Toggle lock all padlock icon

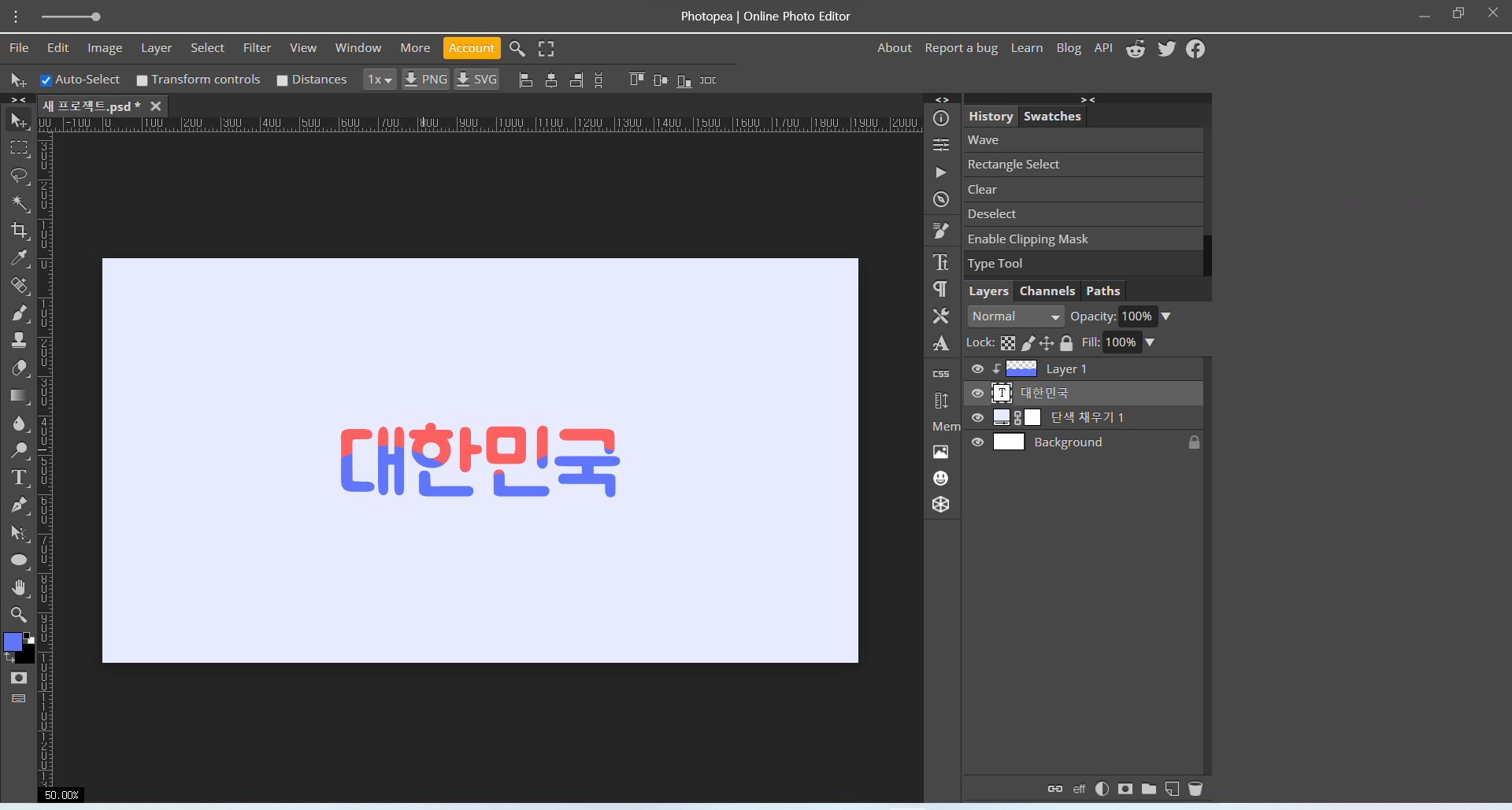pyautogui.click(x=1066, y=343)
